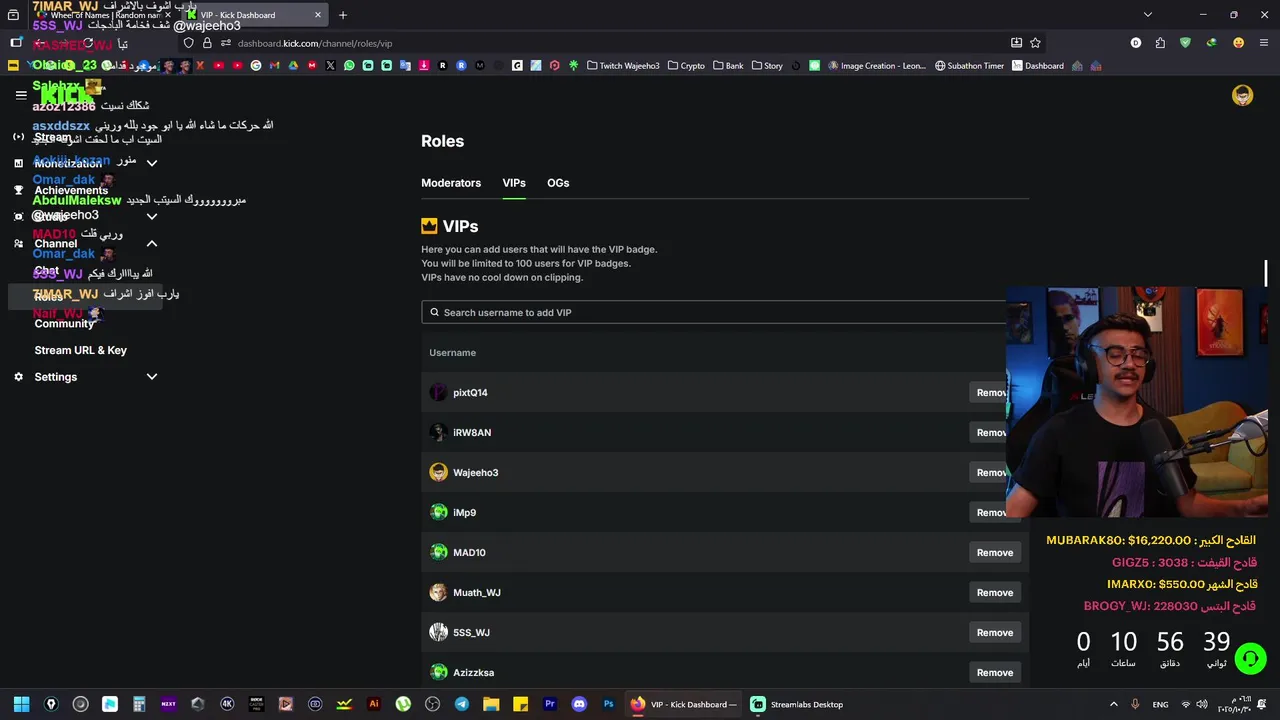The image size is (1280, 720).
Task: Open the Windows Start menu
Action: coord(21,704)
